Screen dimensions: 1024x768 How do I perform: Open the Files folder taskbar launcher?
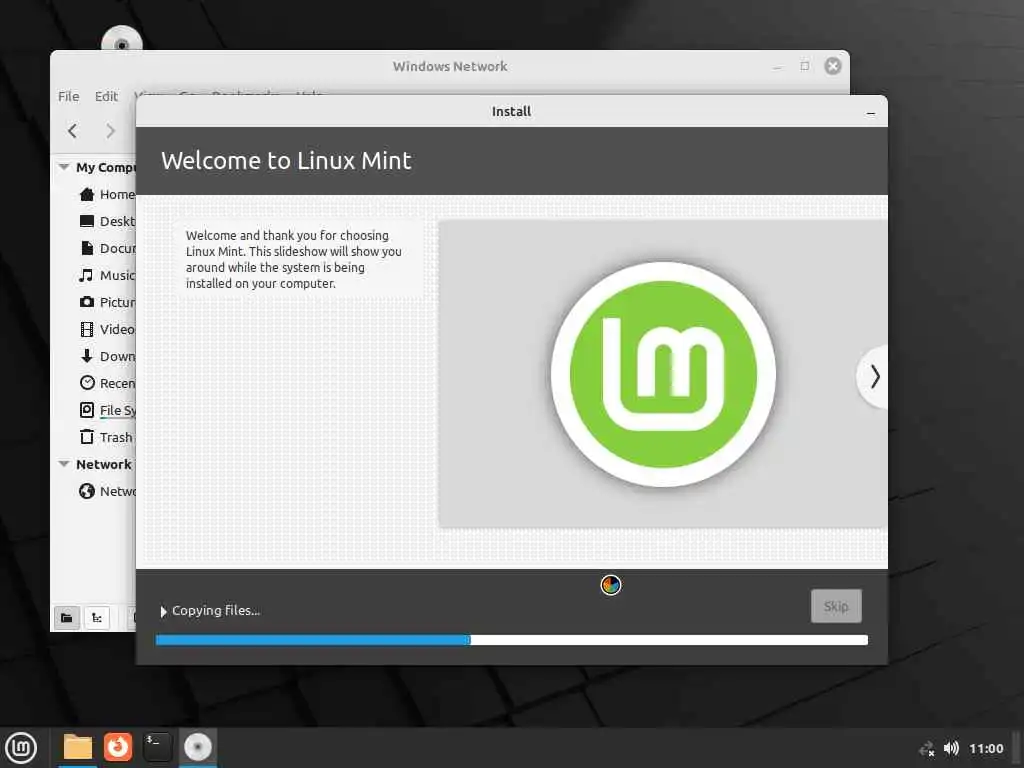pyautogui.click(x=77, y=747)
